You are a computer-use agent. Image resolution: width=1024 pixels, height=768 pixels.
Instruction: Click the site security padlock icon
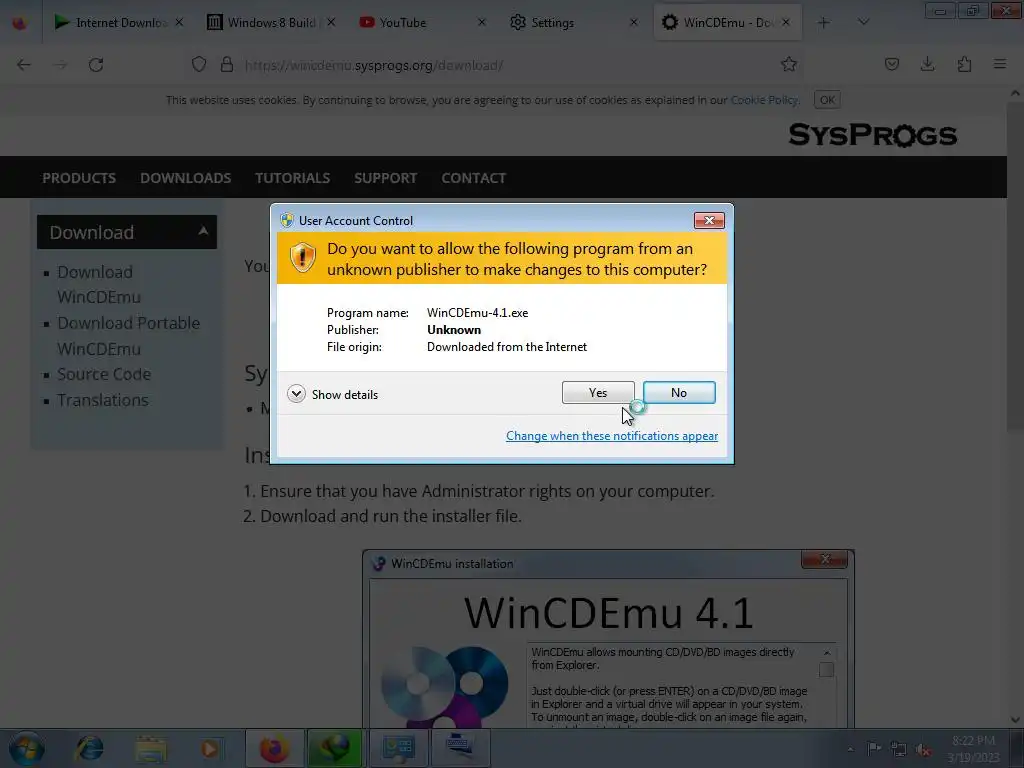point(227,64)
